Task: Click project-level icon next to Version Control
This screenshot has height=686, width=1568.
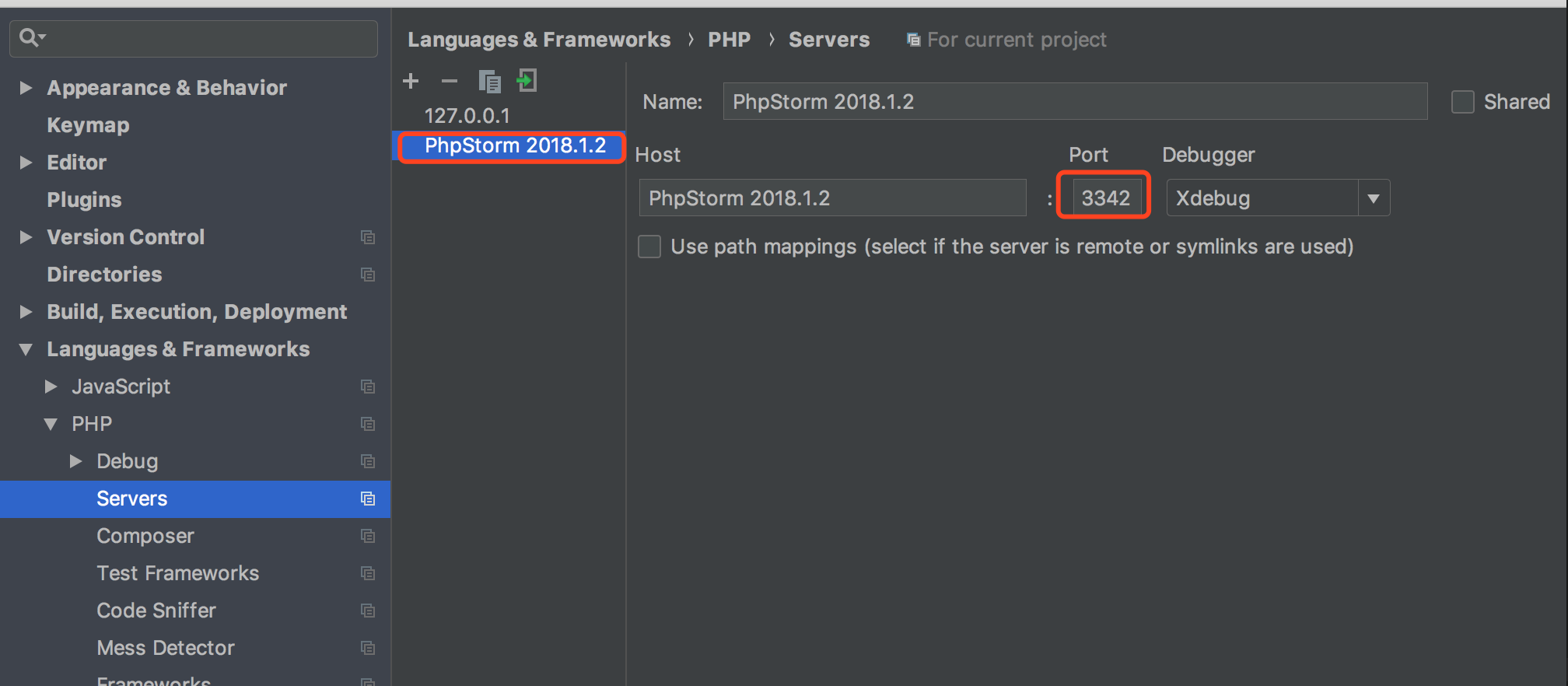Action: 368,237
